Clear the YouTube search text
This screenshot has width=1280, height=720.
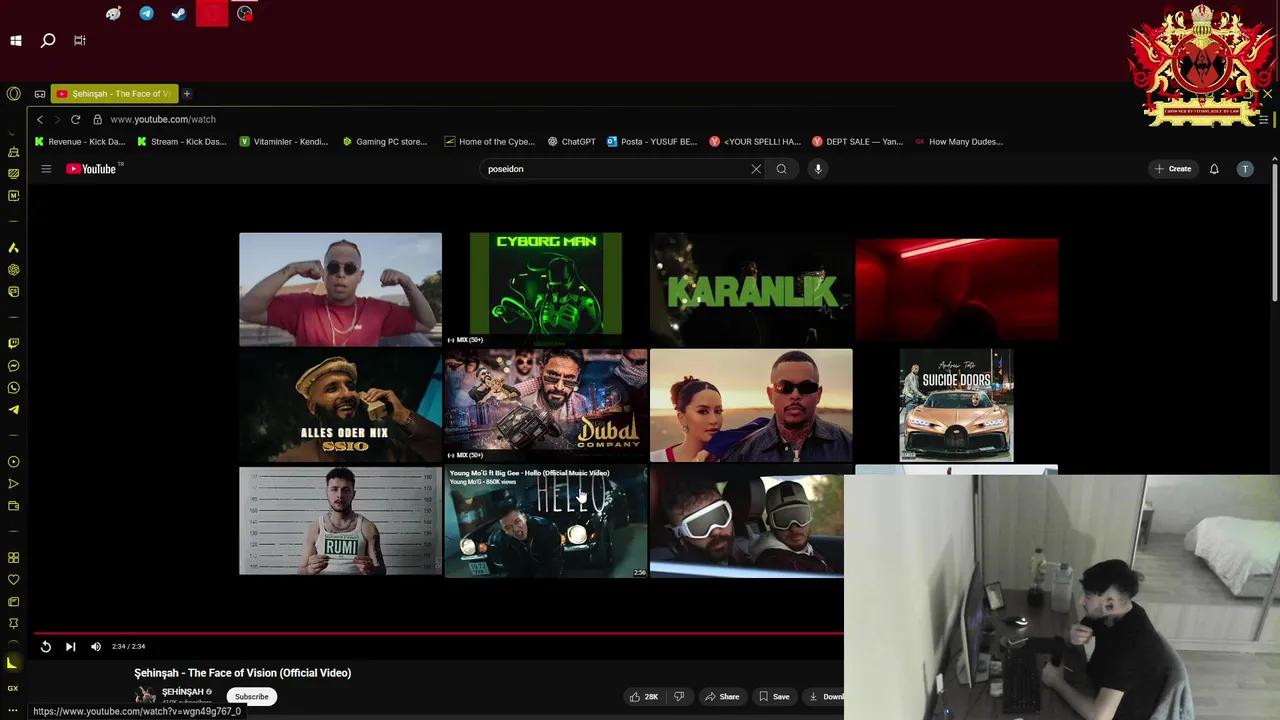coord(756,169)
